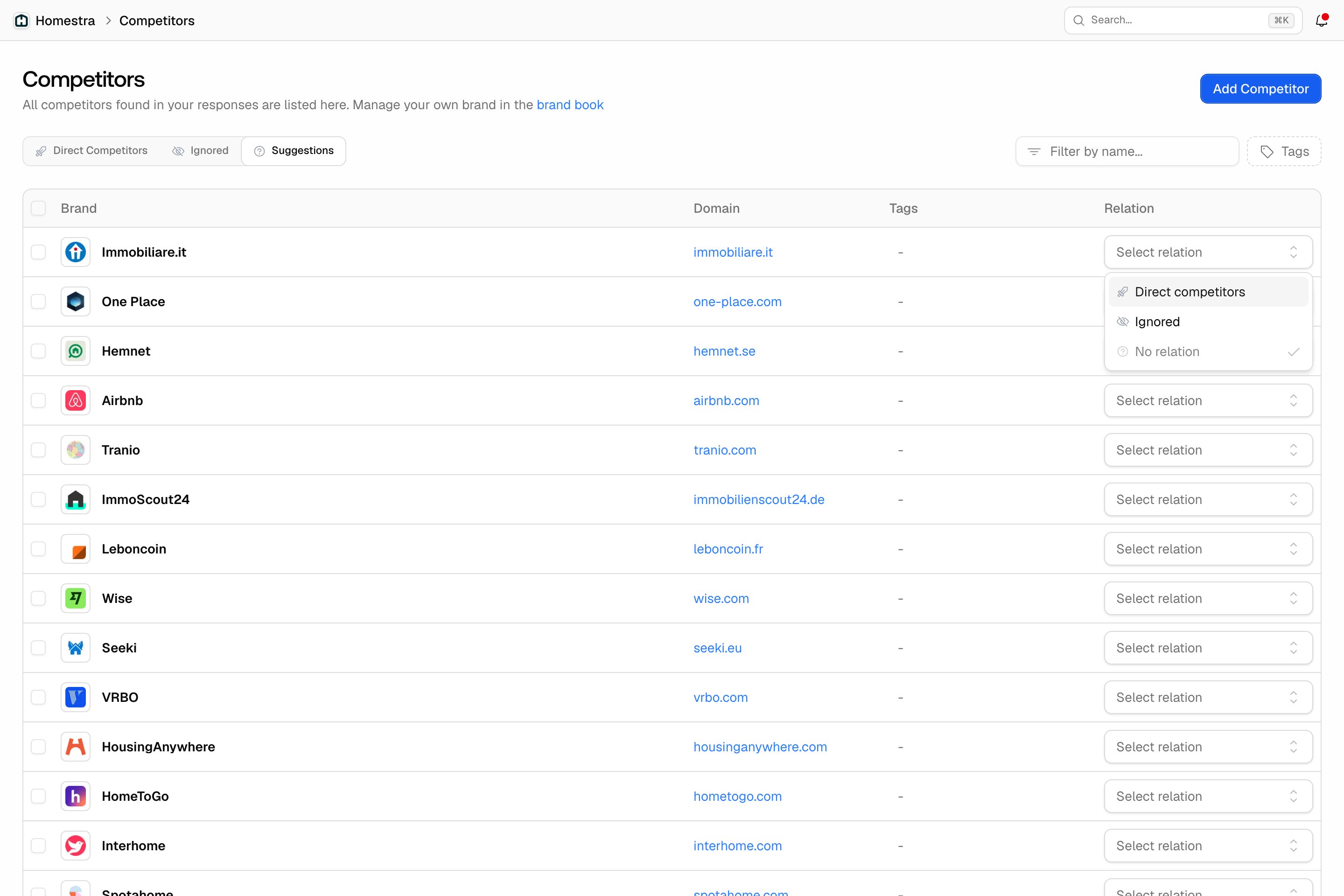Image resolution: width=1344 pixels, height=896 pixels.
Task: Switch to Direct Competitors tab
Action: tap(91, 151)
